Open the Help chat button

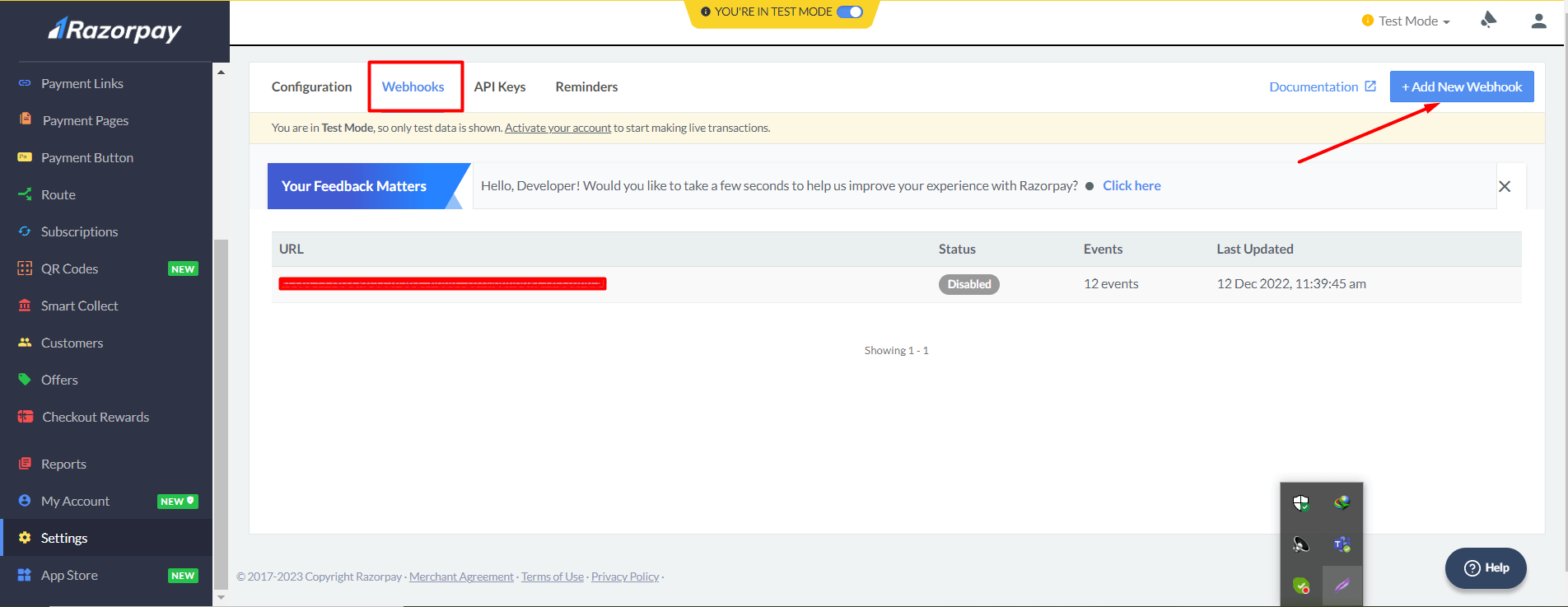point(1486,567)
